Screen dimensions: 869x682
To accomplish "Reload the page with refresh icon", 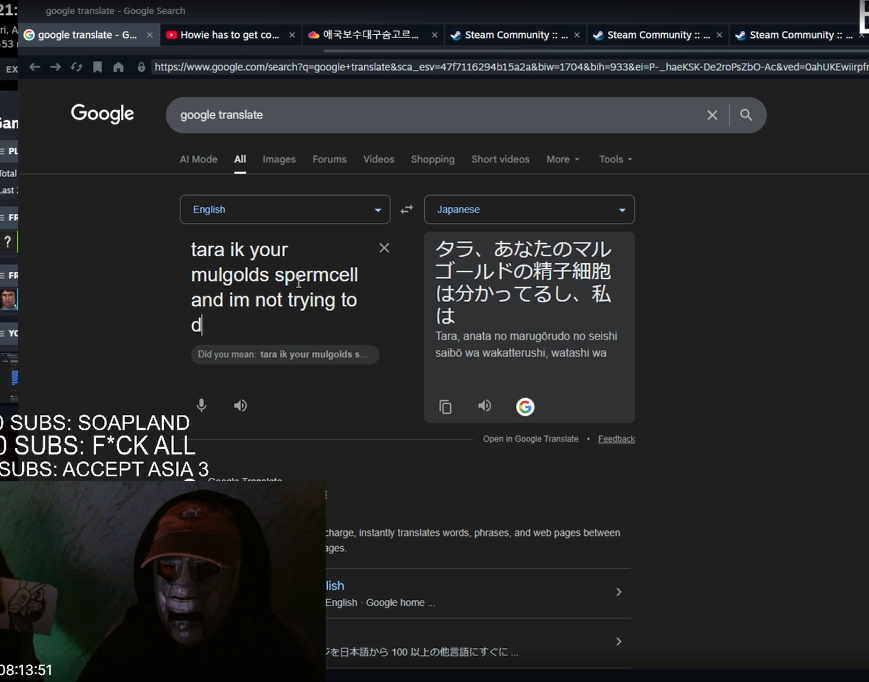I will coord(76,67).
